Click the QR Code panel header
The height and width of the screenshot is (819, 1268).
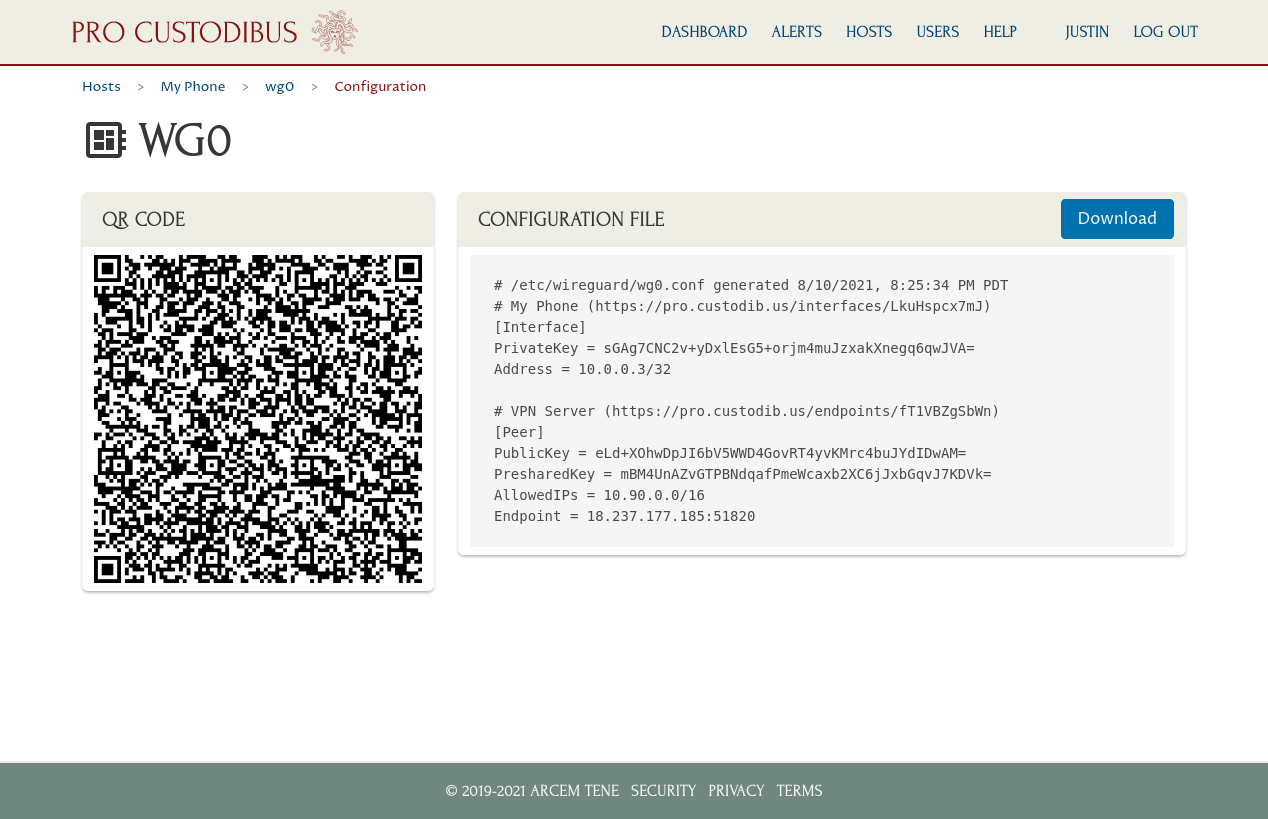(x=258, y=220)
